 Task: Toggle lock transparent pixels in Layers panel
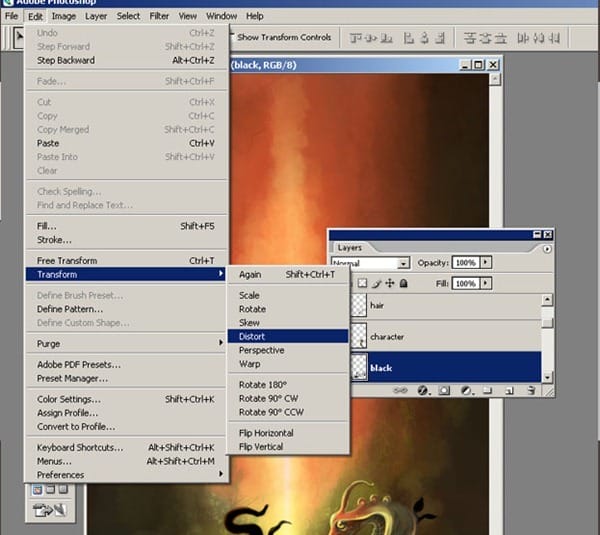[x=363, y=284]
